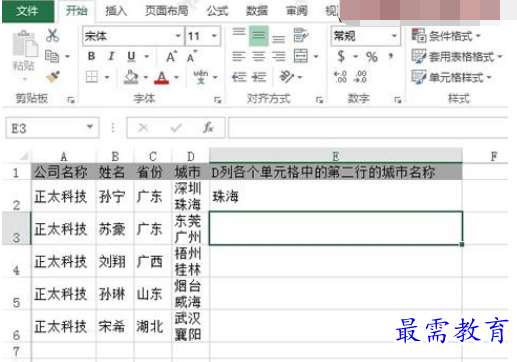517x362 pixels.
Task: Click the Cut scissors icon
Action: pos(52,36)
